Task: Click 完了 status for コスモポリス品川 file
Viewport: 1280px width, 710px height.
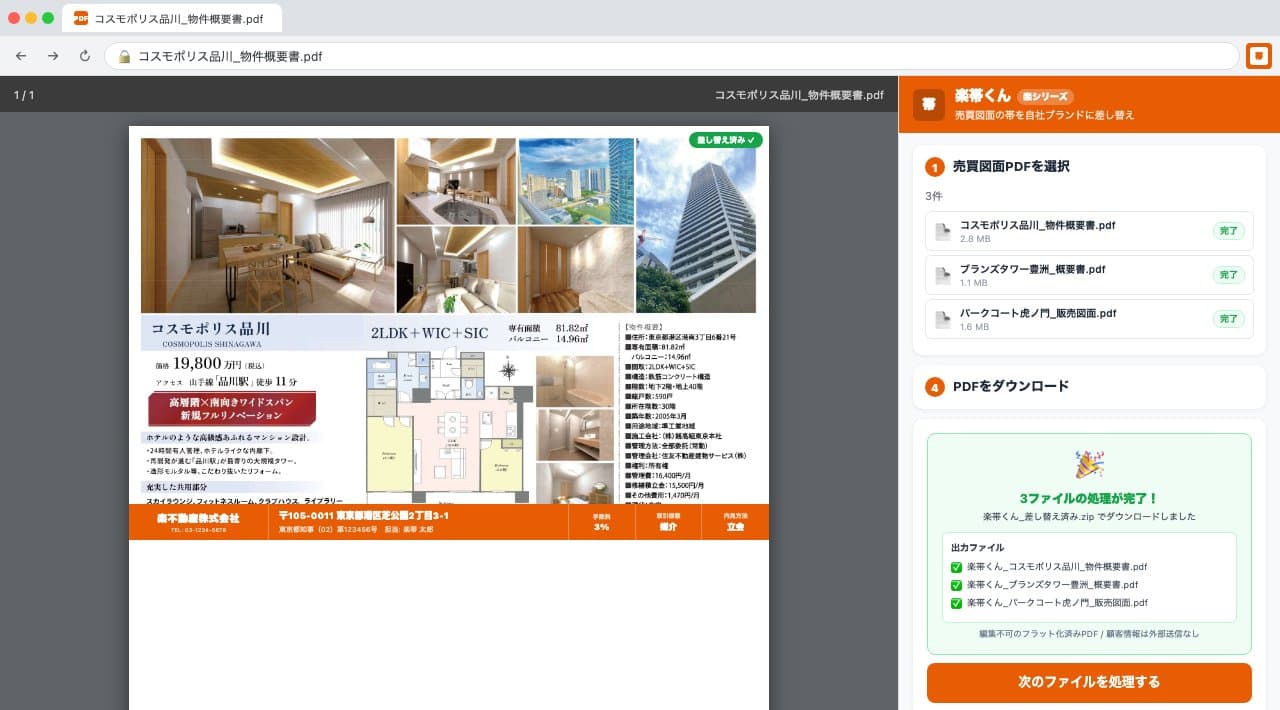Action: click(1229, 231)
